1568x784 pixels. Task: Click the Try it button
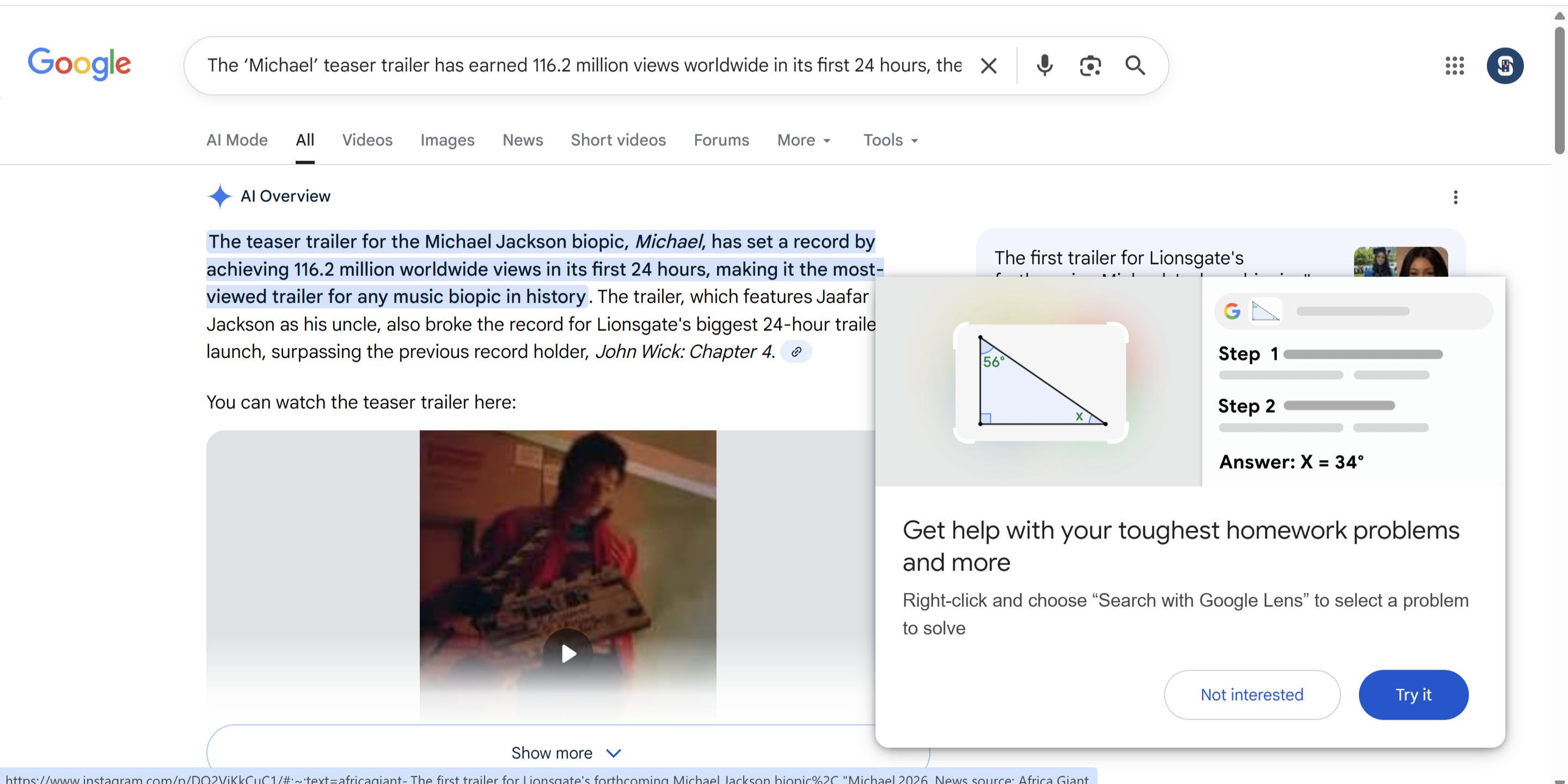click(1413, 695)
